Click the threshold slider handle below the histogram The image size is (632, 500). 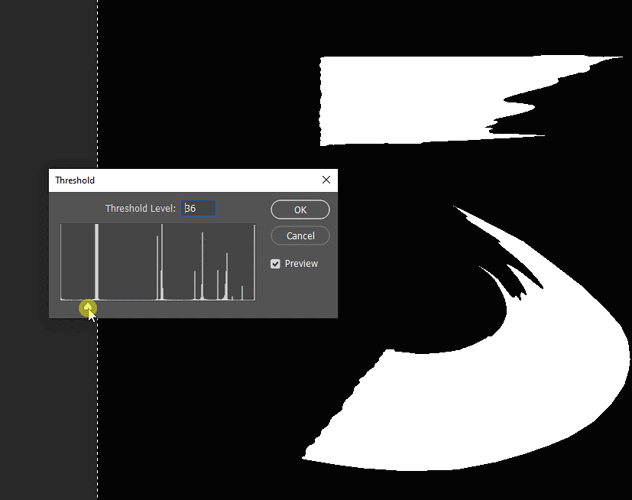click(88, 308)
